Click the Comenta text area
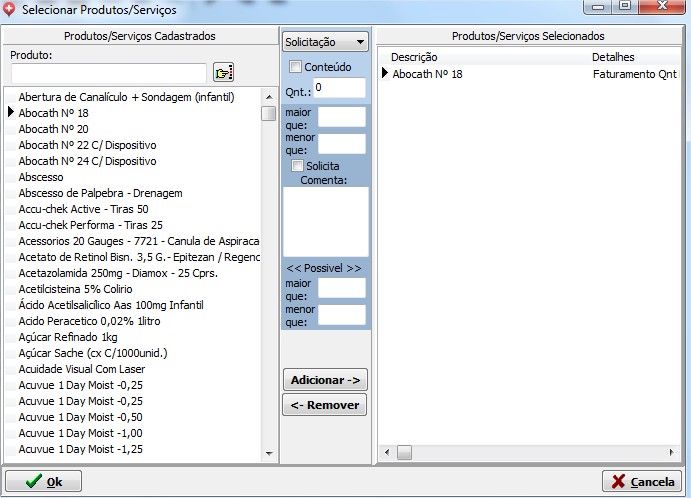Image resolution: width=691 pixels, height=498 pixels. 325,221
